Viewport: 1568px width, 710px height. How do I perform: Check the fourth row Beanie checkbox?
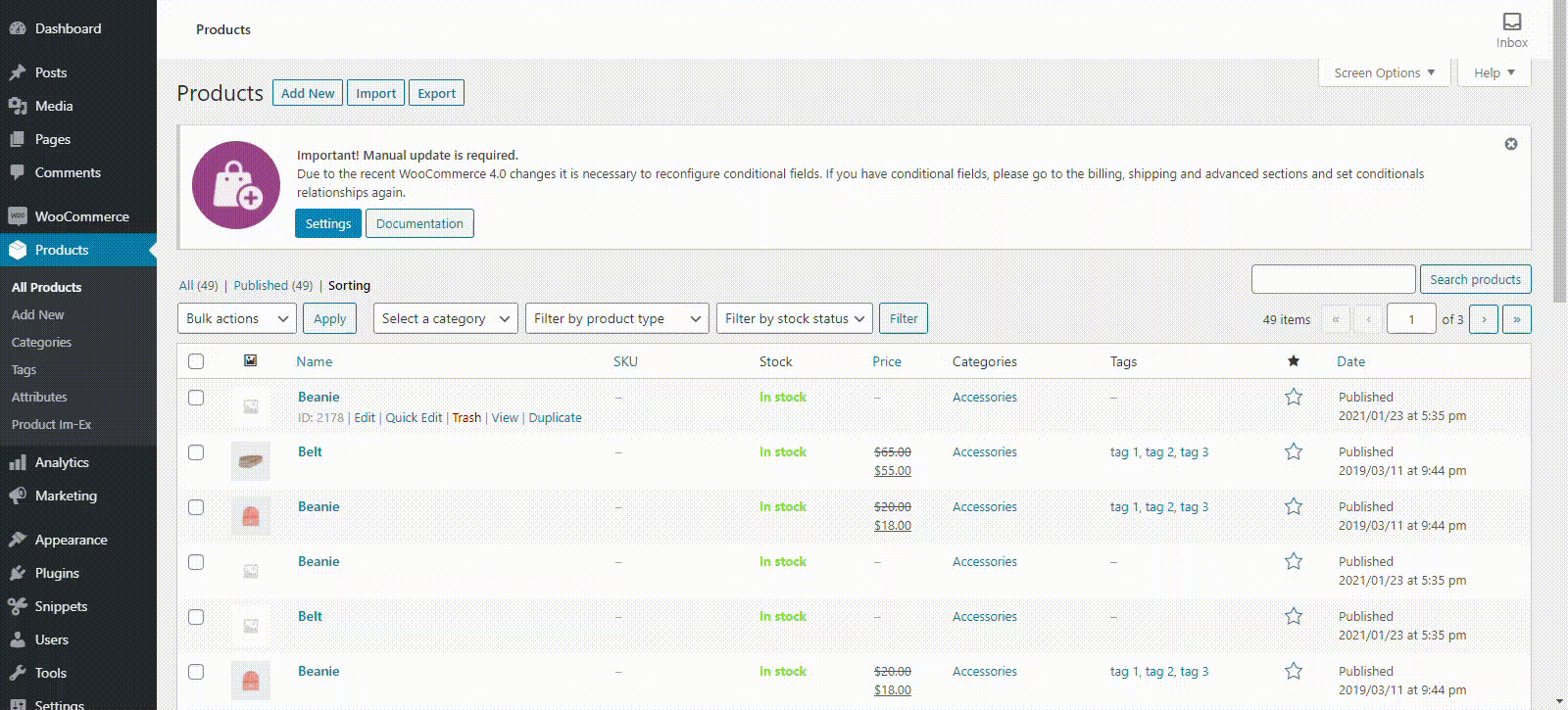[x=196, y=562]
